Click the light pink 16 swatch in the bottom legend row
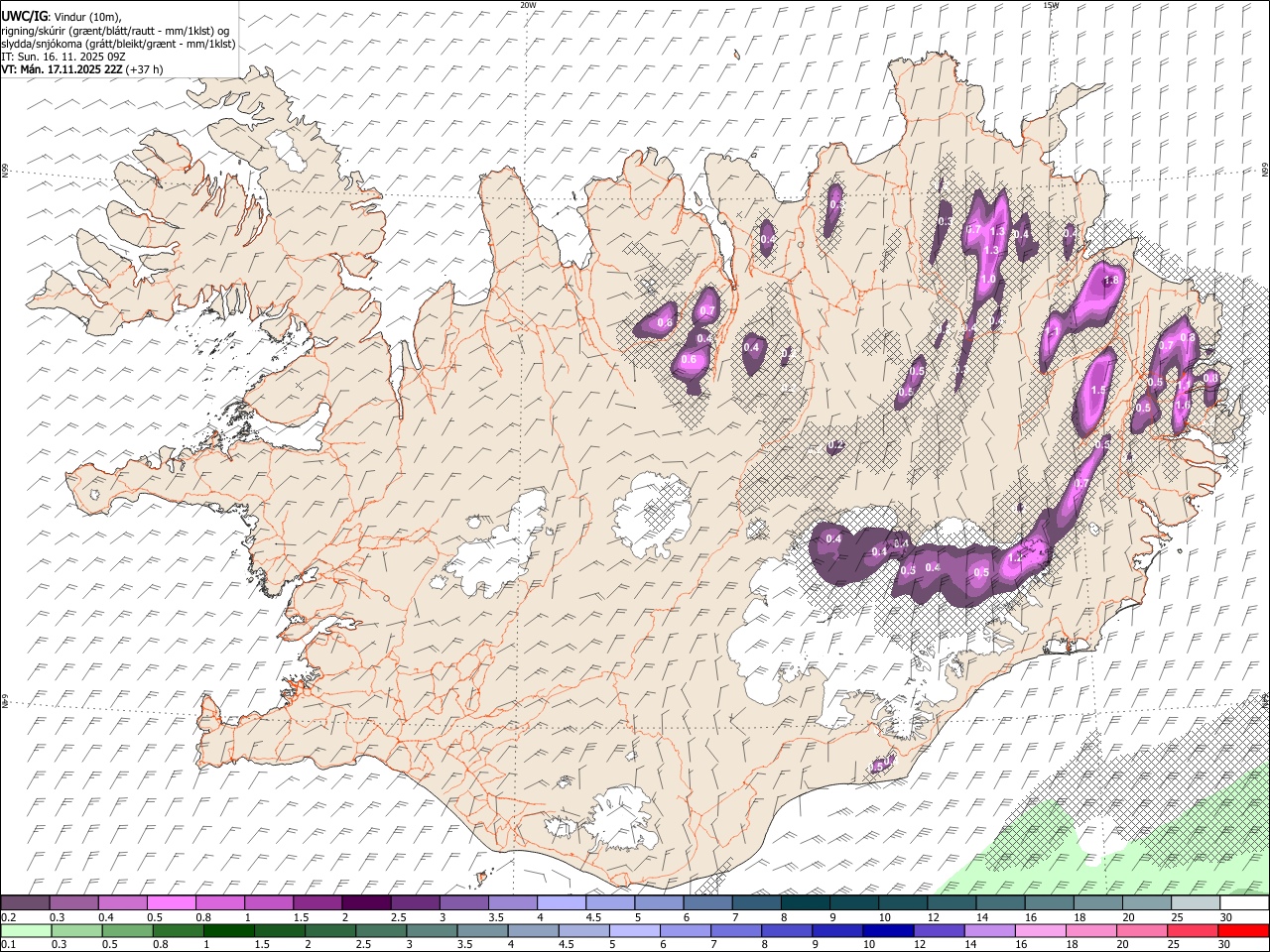1270x952 pixels. tap(1040, 930)
